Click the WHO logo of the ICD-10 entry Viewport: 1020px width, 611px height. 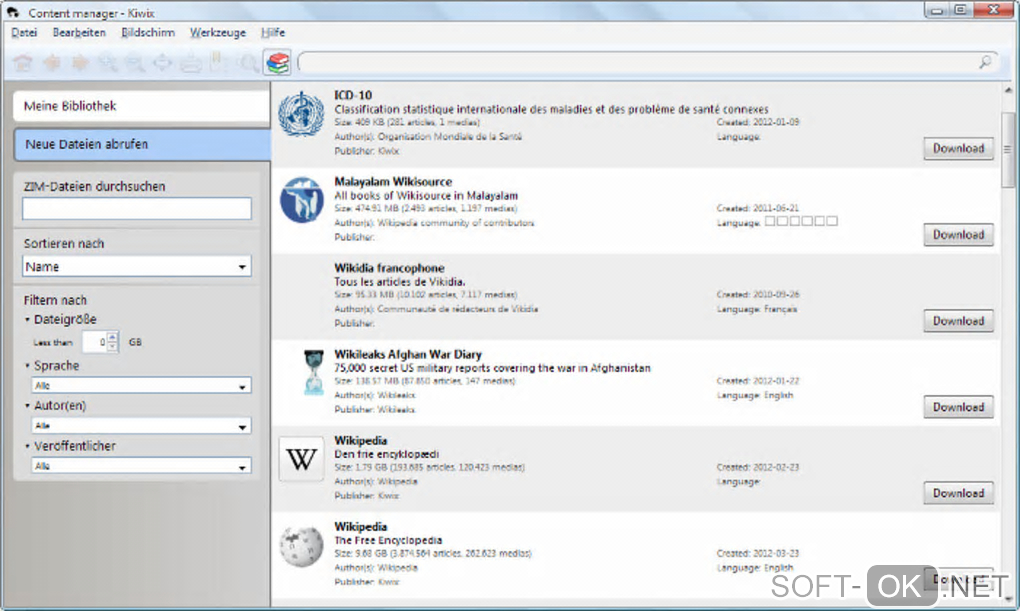(301, 114)
